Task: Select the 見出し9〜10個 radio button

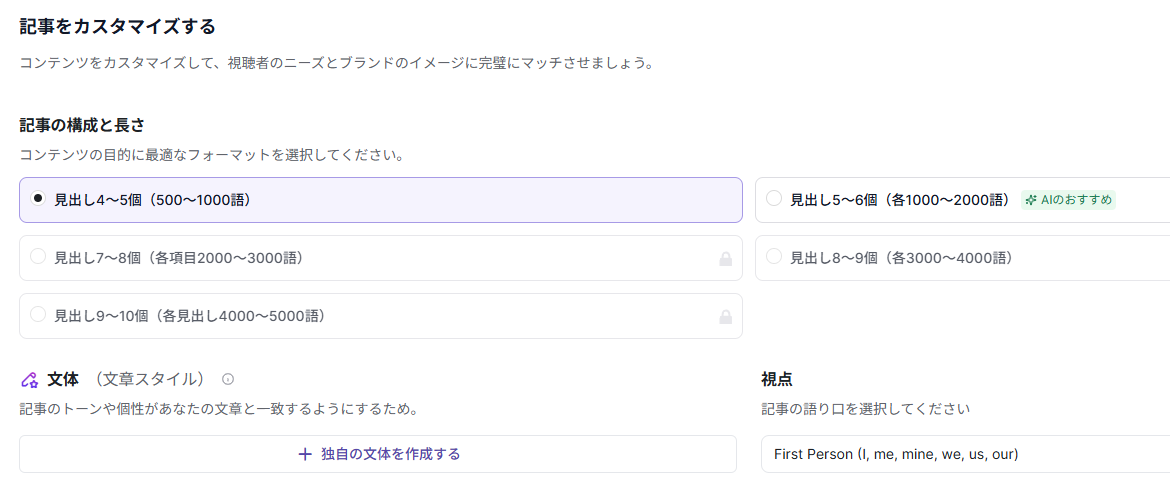Action: [38, 315]
